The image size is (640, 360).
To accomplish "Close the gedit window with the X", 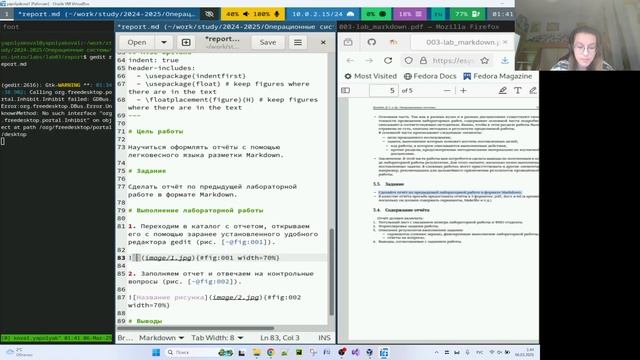I will [x=323, y=42].
